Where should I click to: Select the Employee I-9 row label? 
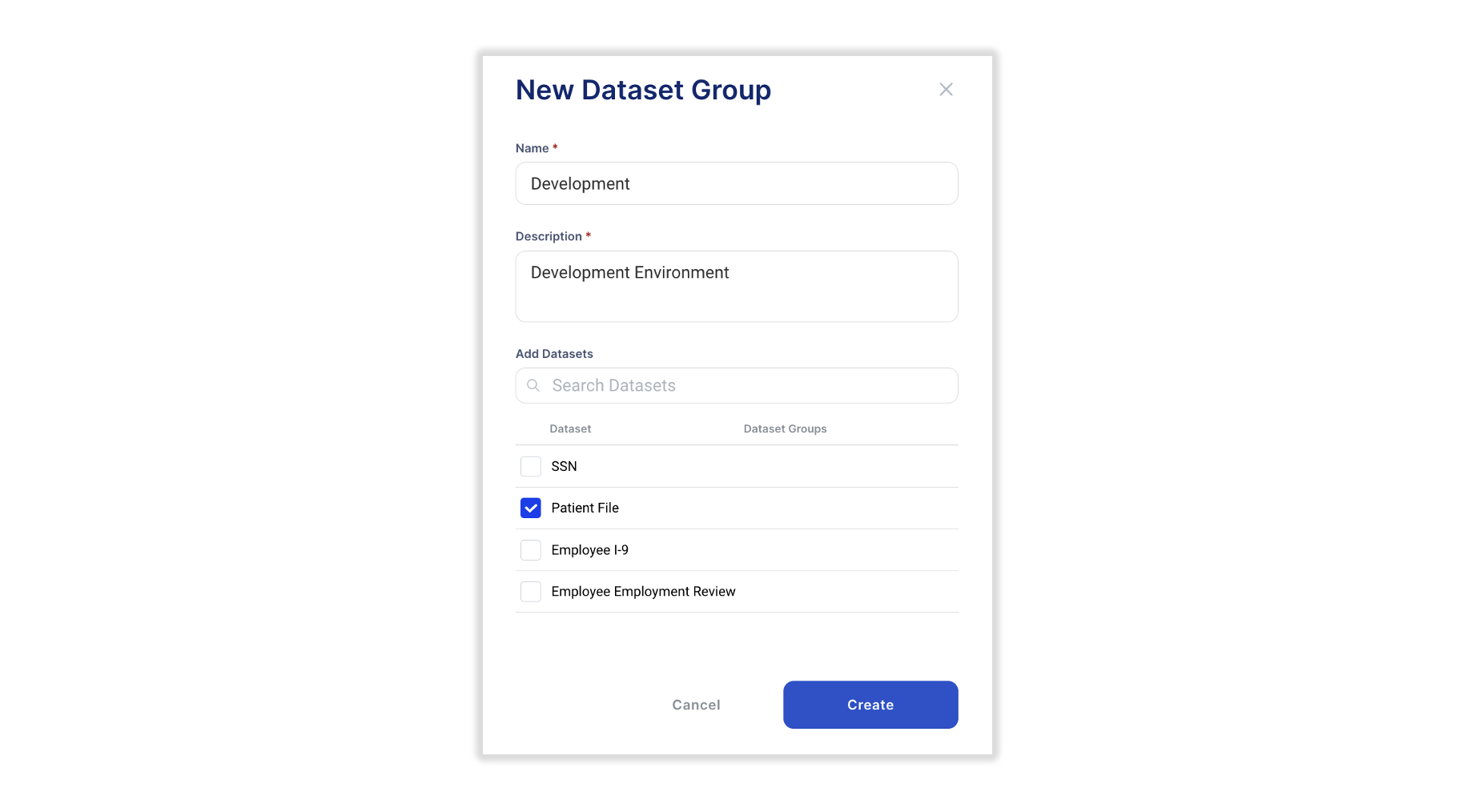click(x=589, y=550)
